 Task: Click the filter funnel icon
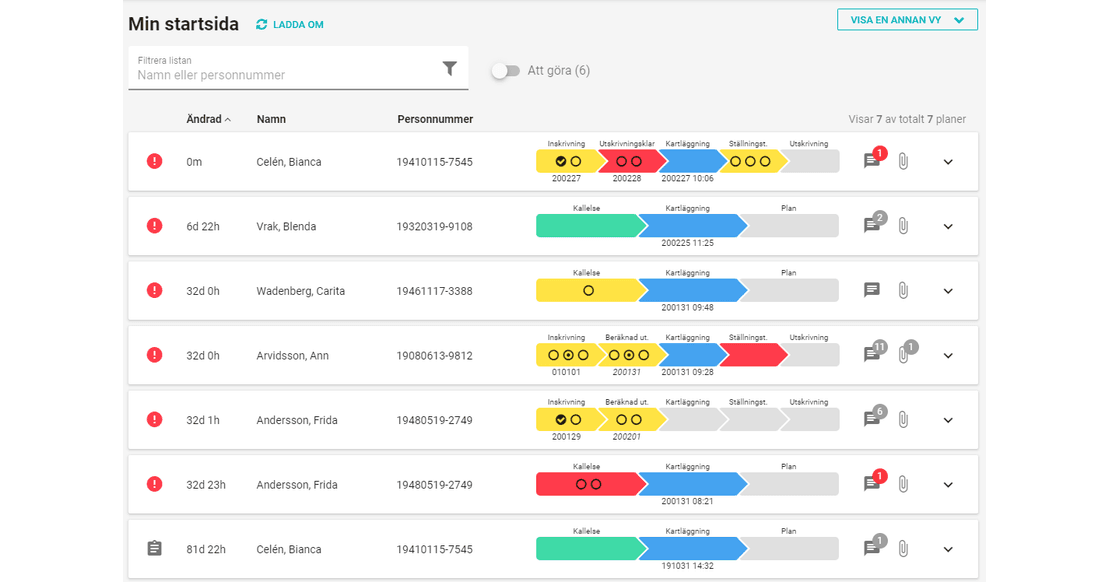tap(449, 68)
